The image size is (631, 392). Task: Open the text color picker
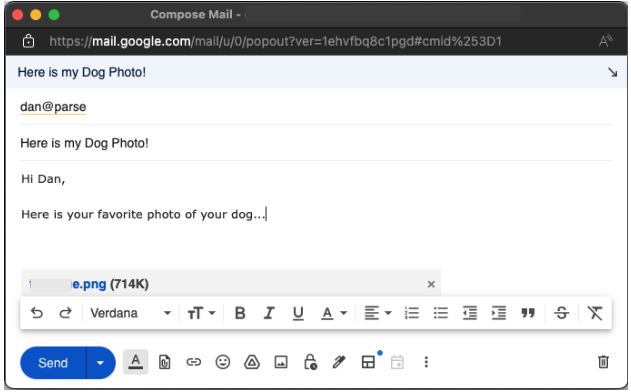coord(334,313)
